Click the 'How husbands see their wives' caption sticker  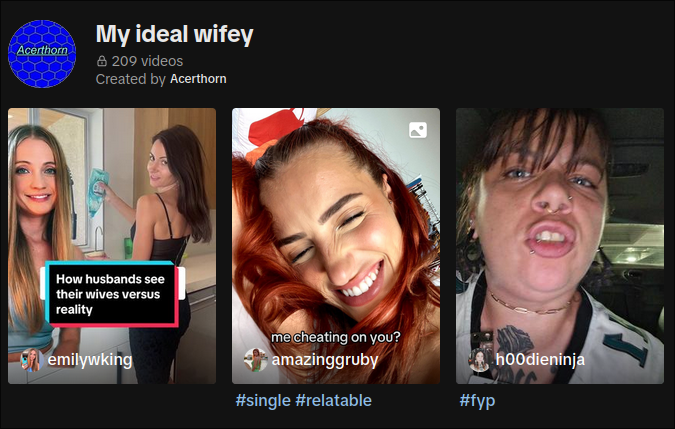click(112, 294)
